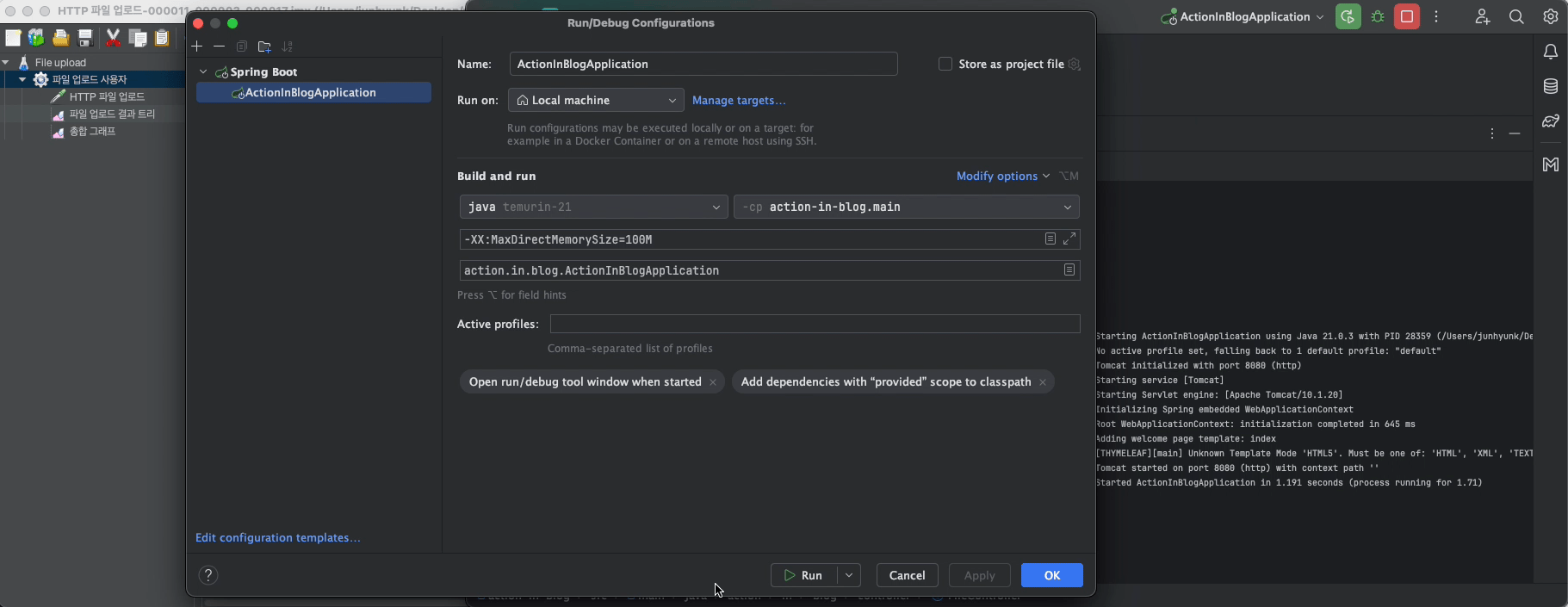This screenshot has height=607, width=1568.
Task: Sort configurations alphabetically
Action: pos(288,46)
